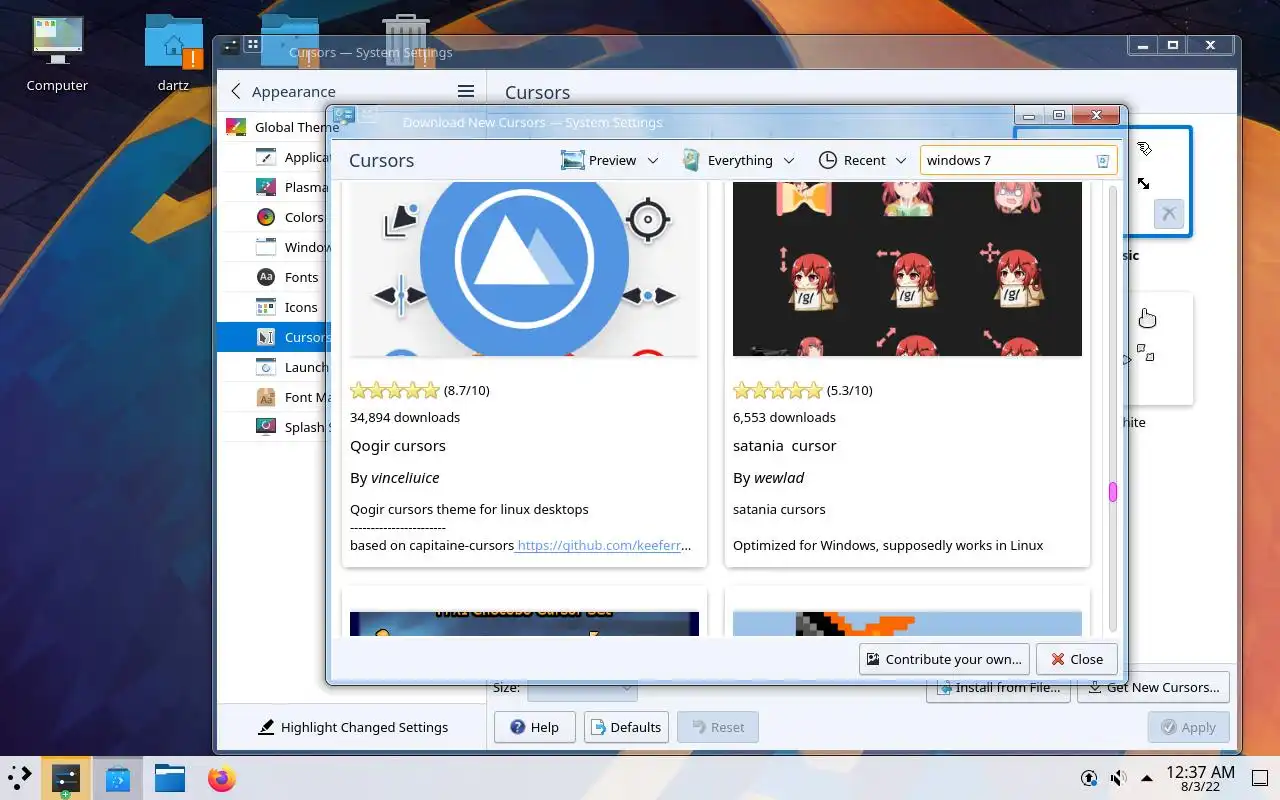Viewport: 1280px width, 800px height.
Task: Restore Defaults in Cursors settings
Action: pyautogui.click(x=626, y=727)
